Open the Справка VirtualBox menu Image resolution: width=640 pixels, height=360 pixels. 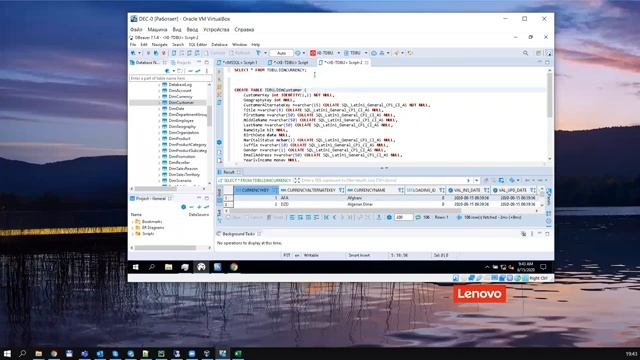[244, 29]
